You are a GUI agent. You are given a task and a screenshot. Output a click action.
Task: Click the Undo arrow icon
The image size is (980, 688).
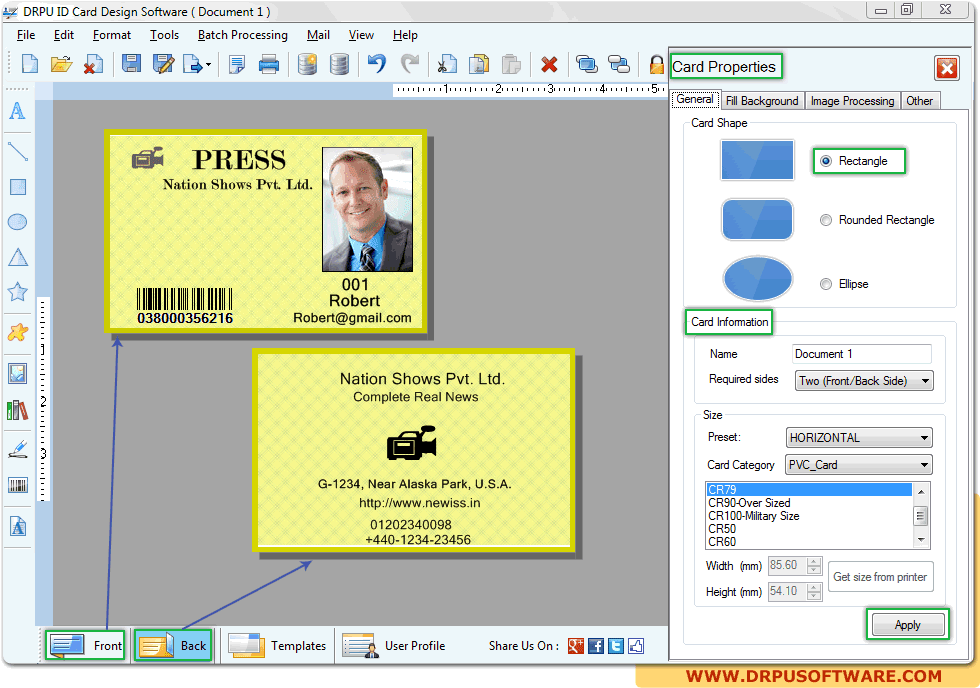coord(376,64)
